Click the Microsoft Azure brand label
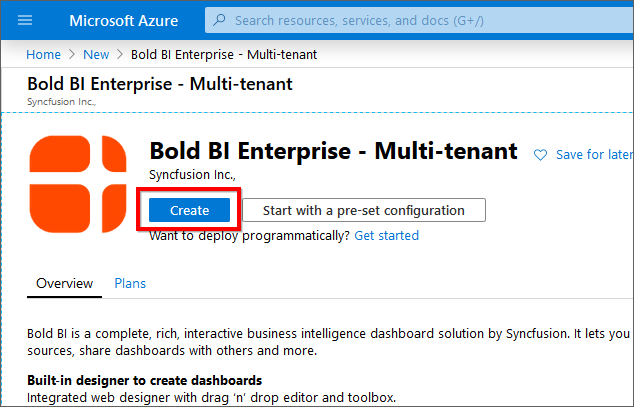This screenshot has width=634, height=407. click(123, 20)
